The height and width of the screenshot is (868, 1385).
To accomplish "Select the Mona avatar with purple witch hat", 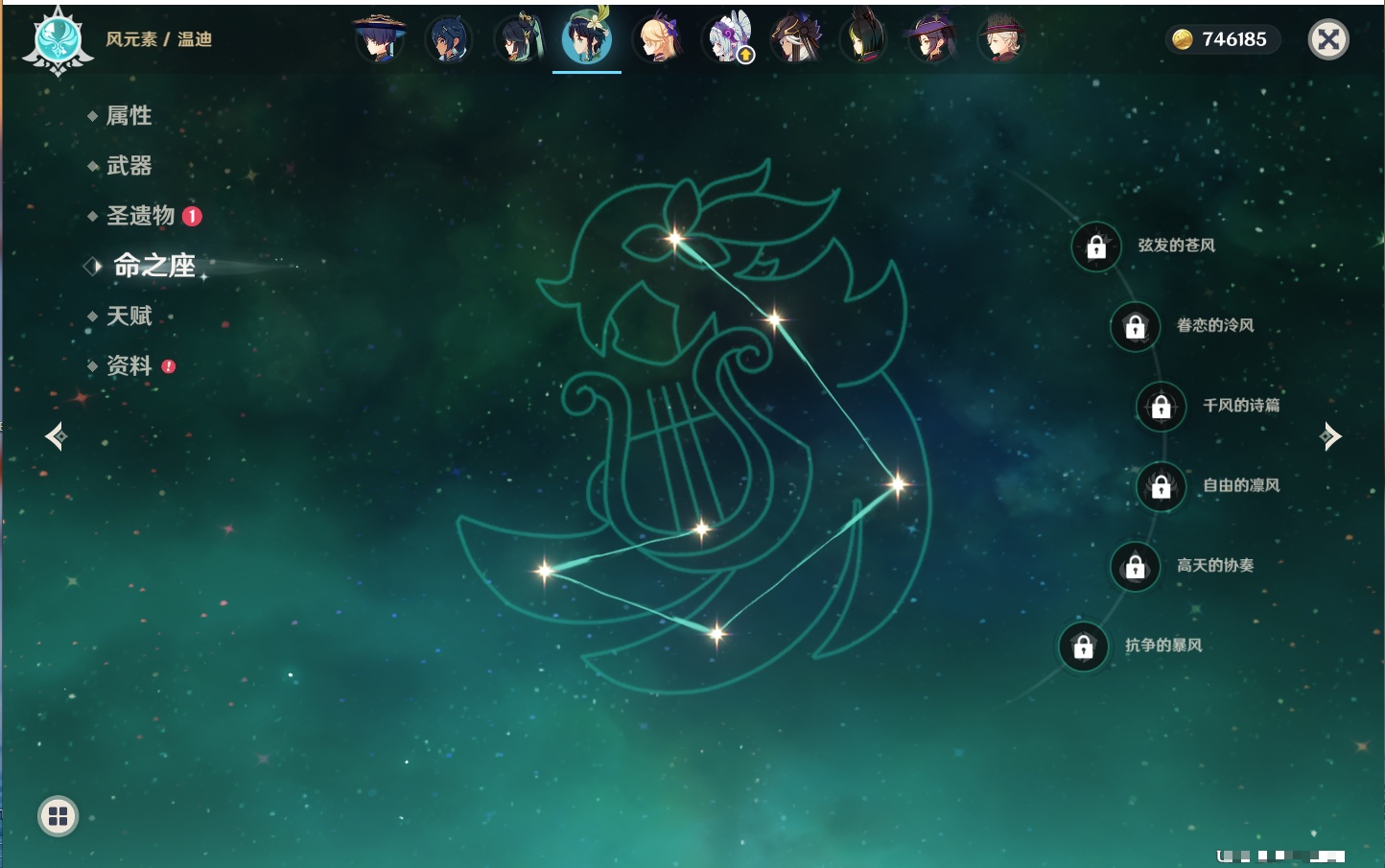I will pyautogui.click(x=932, y=39).
